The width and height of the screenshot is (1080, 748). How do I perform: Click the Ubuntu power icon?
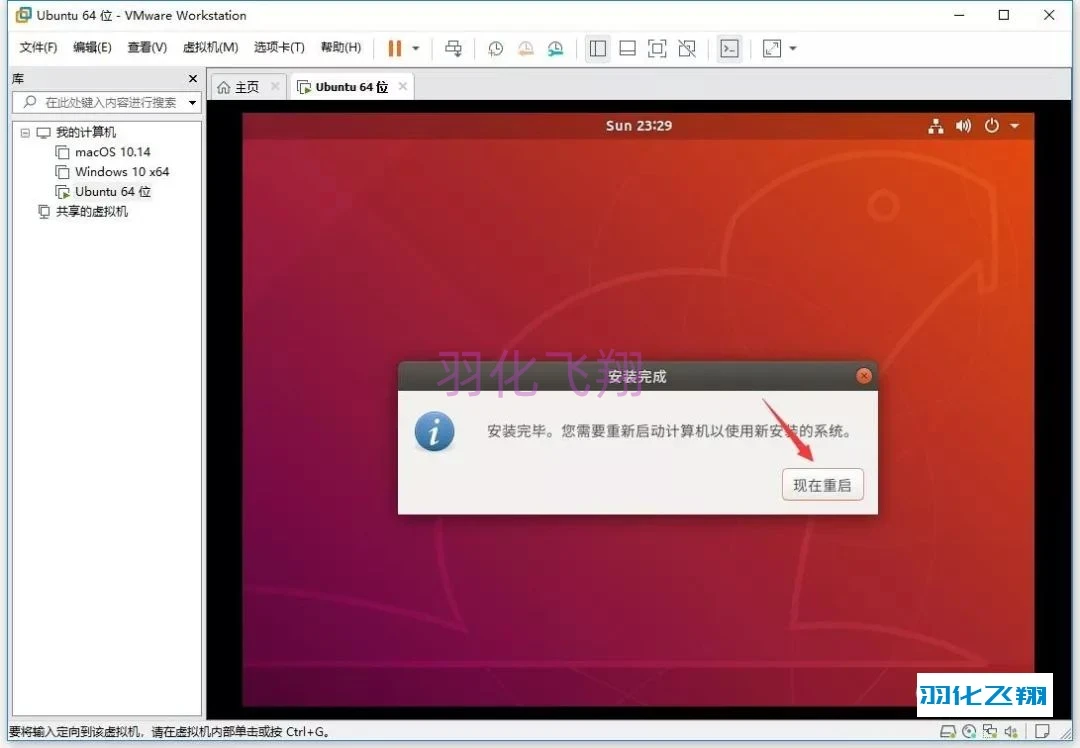click(x=991, y=126)
